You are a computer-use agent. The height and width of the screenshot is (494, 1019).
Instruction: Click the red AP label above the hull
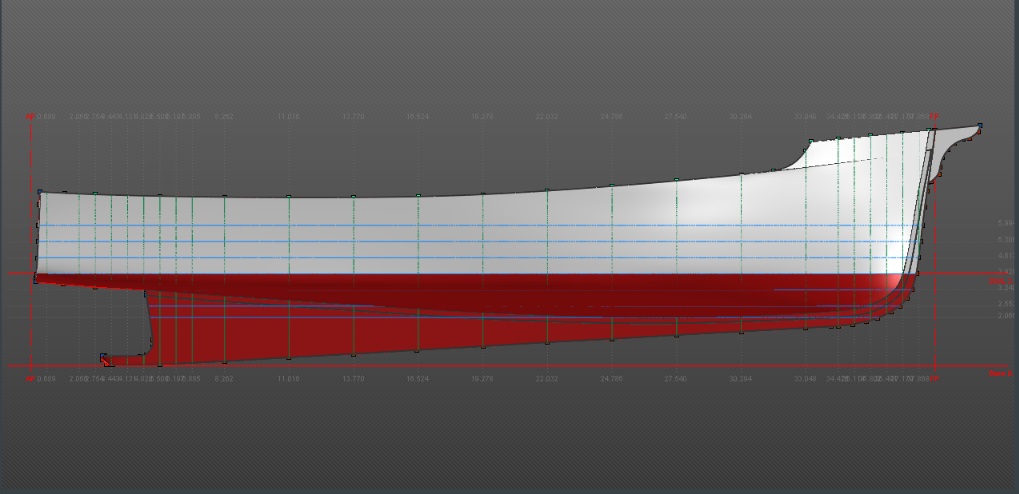30,117
